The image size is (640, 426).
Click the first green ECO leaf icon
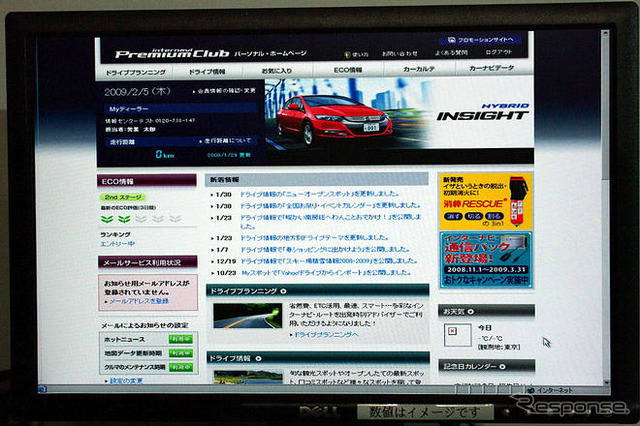pos(107,219)
